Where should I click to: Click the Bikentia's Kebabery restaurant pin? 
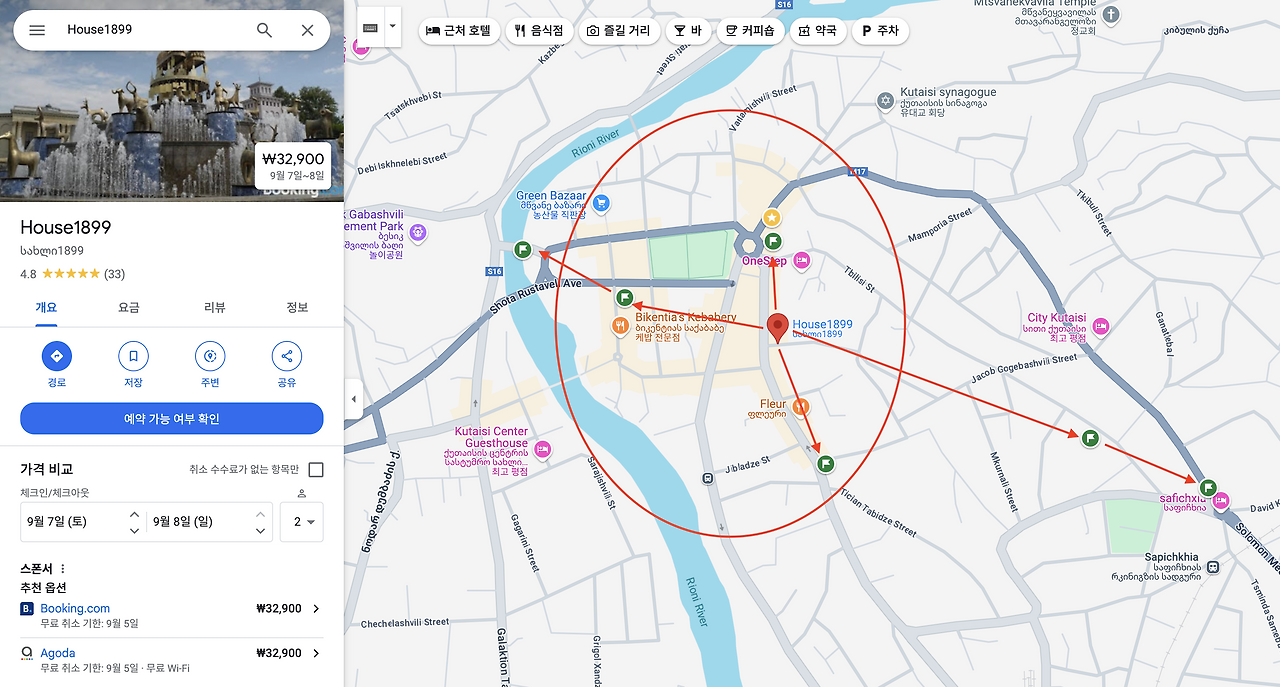[621, 325]
